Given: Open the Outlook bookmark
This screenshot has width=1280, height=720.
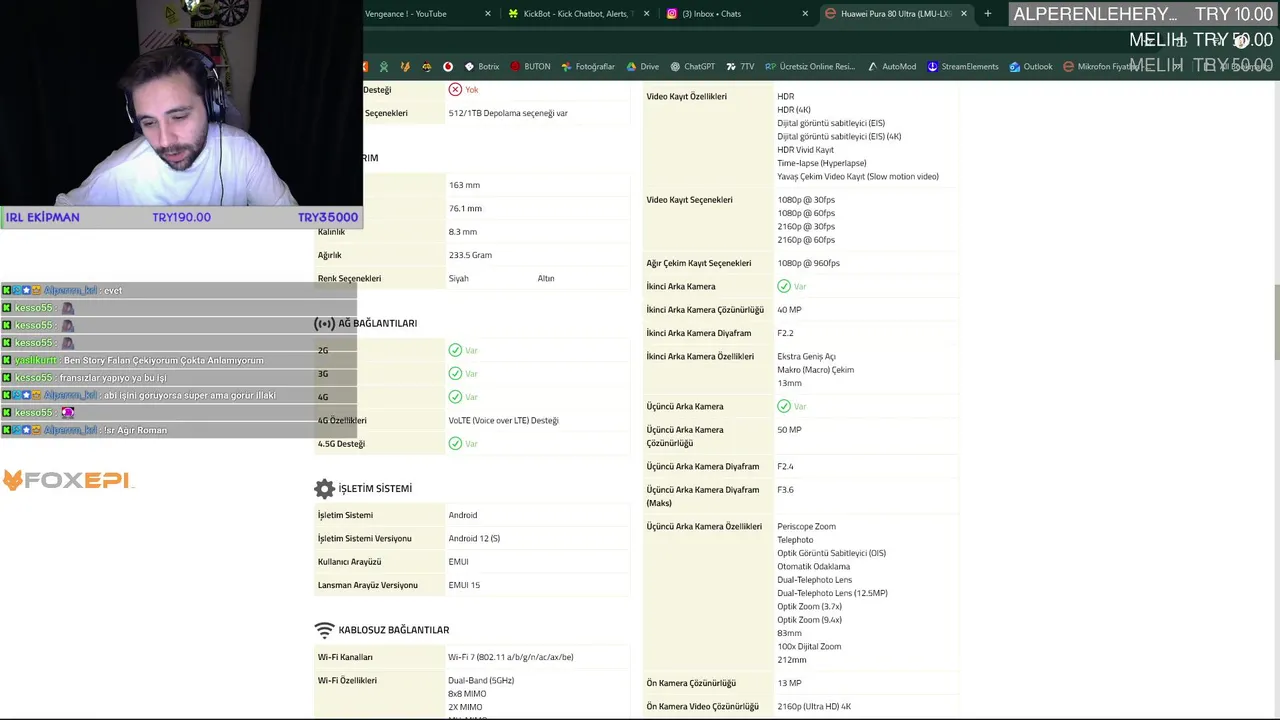Looking at the screenshot, I should pos(1030,67).
